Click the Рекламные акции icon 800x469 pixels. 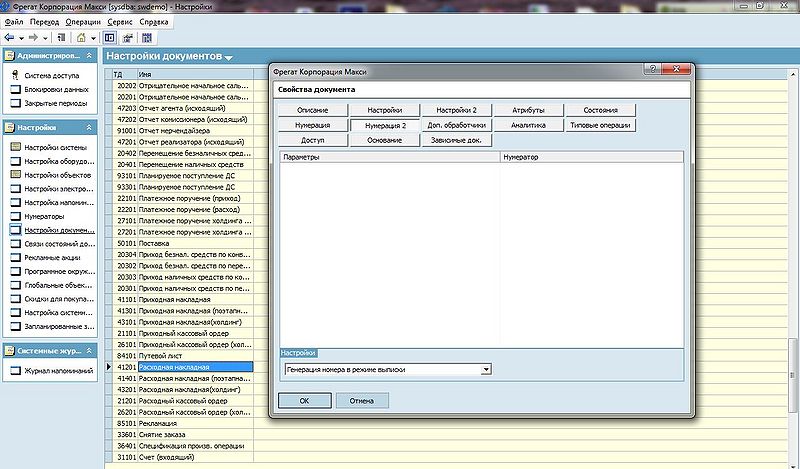point(15,257)
